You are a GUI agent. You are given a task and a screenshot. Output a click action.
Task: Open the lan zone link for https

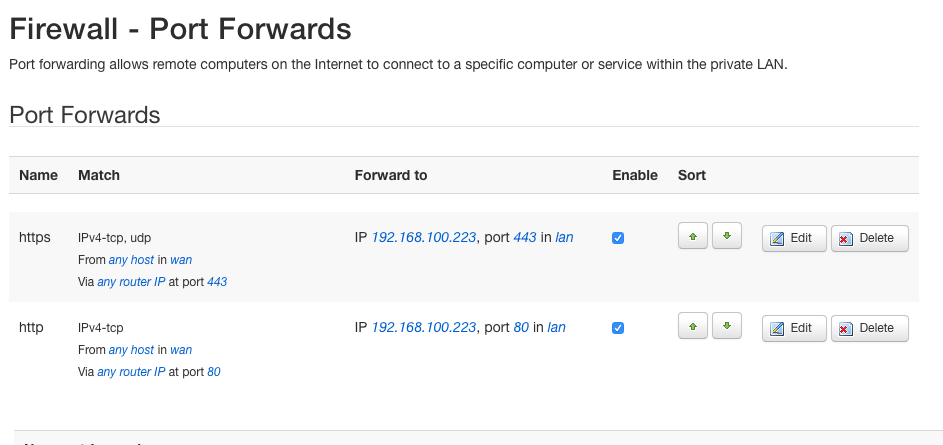tap(564, 238)
